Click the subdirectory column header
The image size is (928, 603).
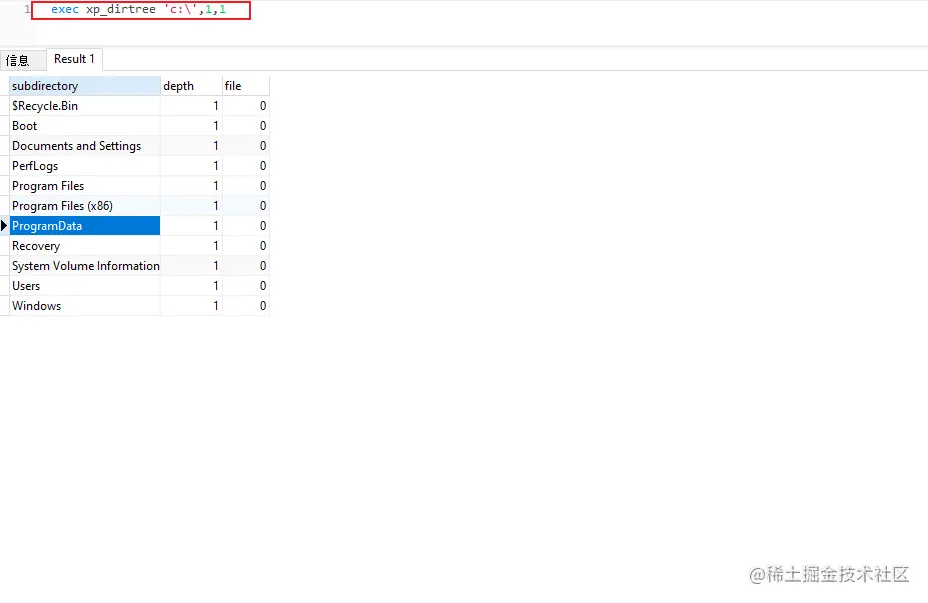85,86
